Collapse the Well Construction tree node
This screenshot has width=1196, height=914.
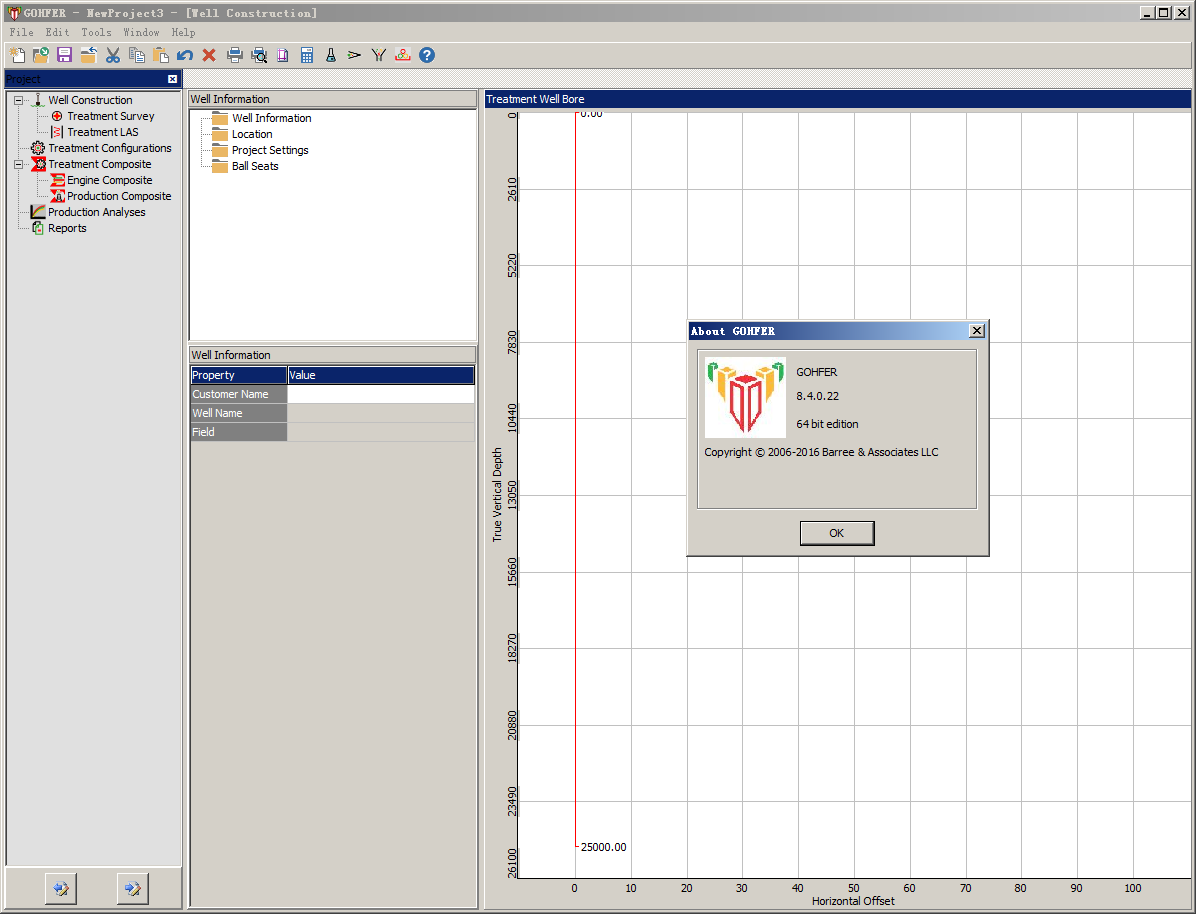tap(18, 100)
